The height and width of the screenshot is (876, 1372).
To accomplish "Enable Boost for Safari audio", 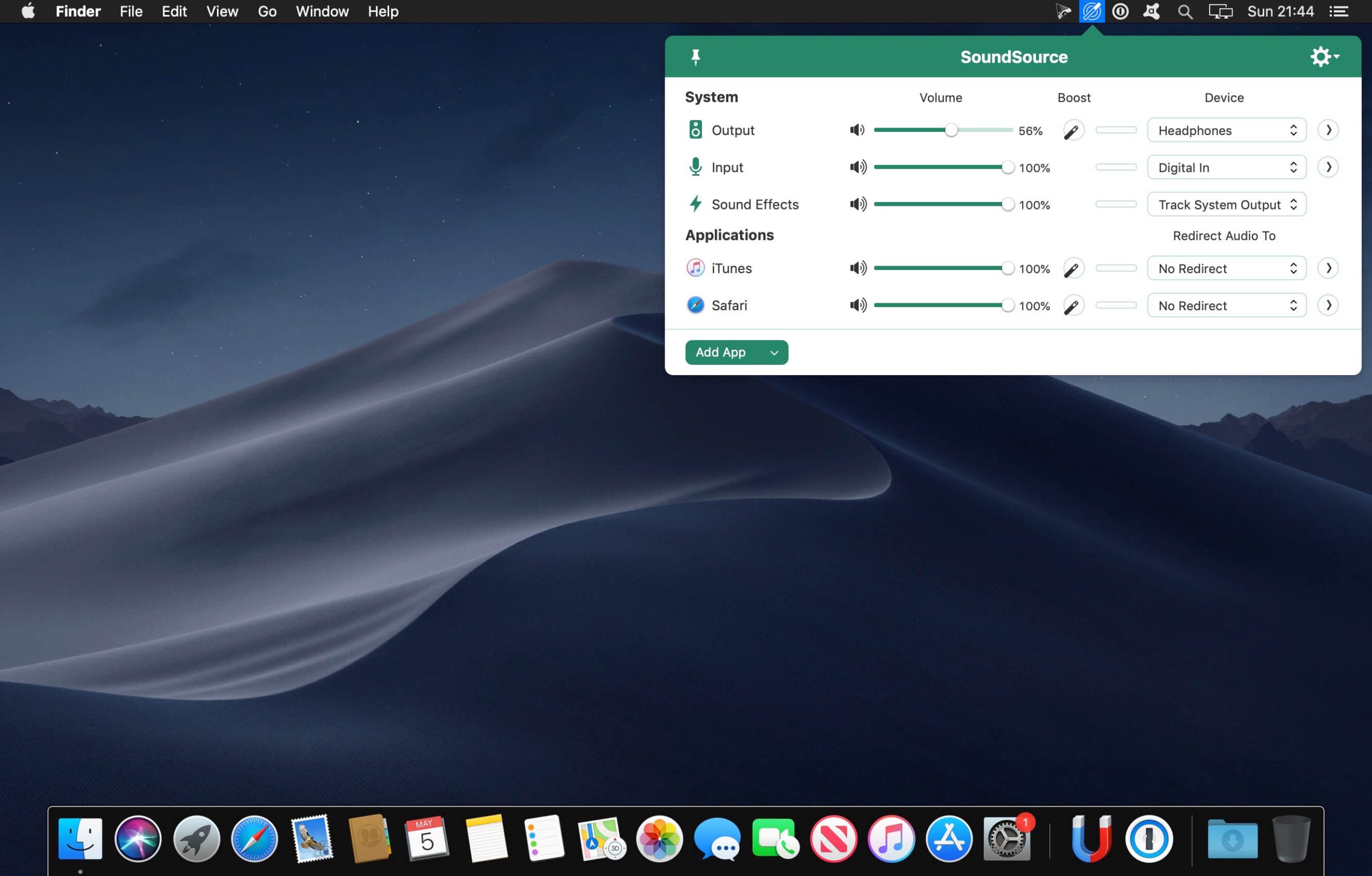I will [1073, 305].
